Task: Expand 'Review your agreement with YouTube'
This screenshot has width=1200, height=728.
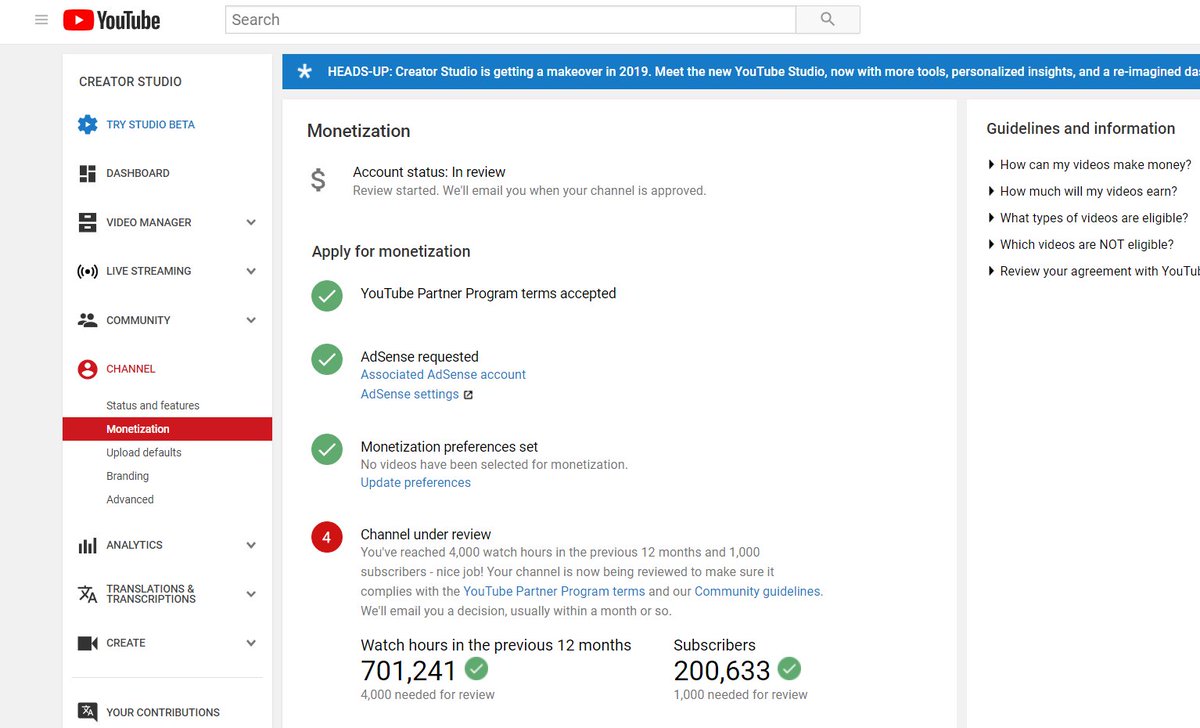Action: 1093,271
